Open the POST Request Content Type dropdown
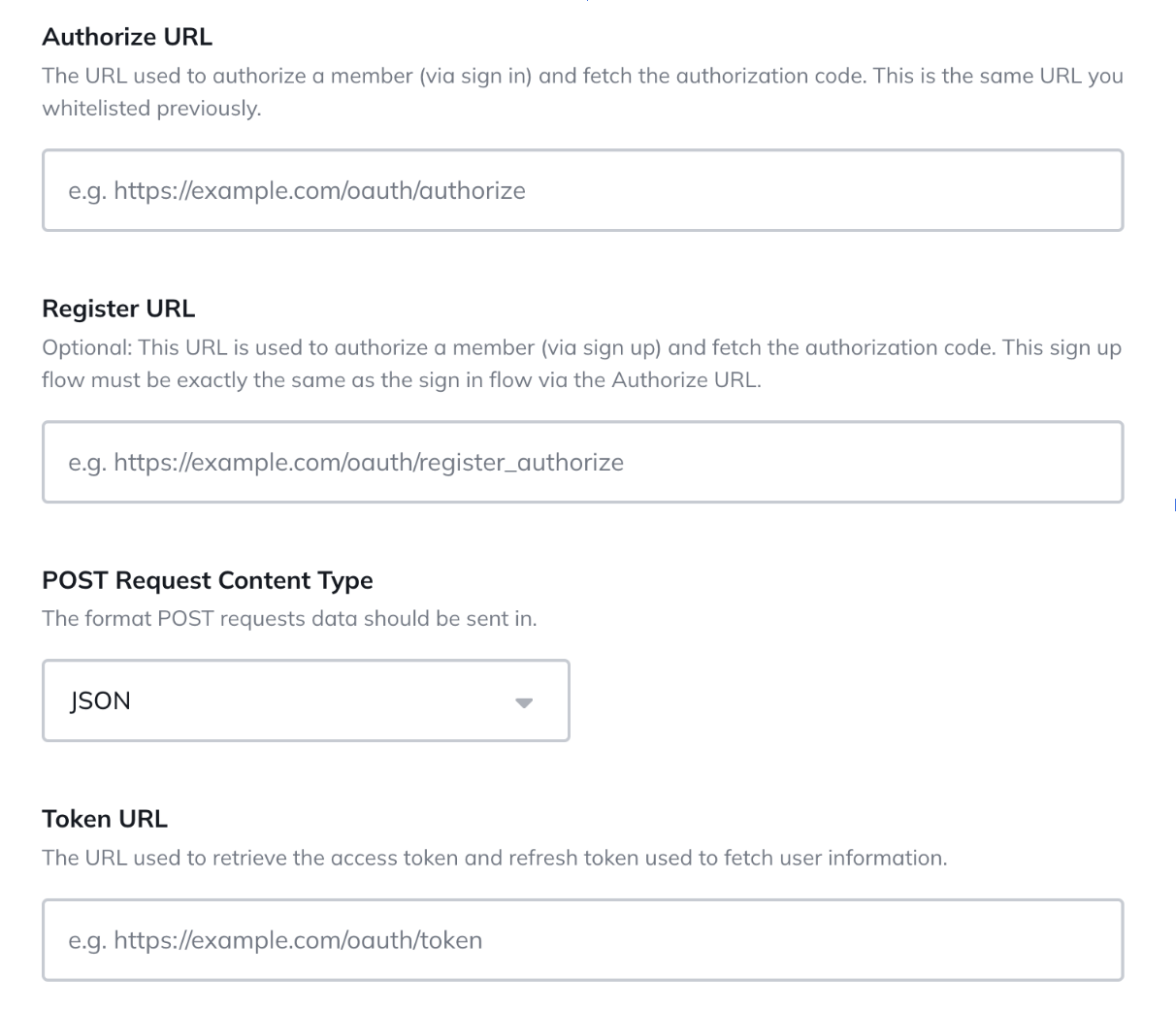Screen dimensions: 1176x1009 tap(306, 700)
